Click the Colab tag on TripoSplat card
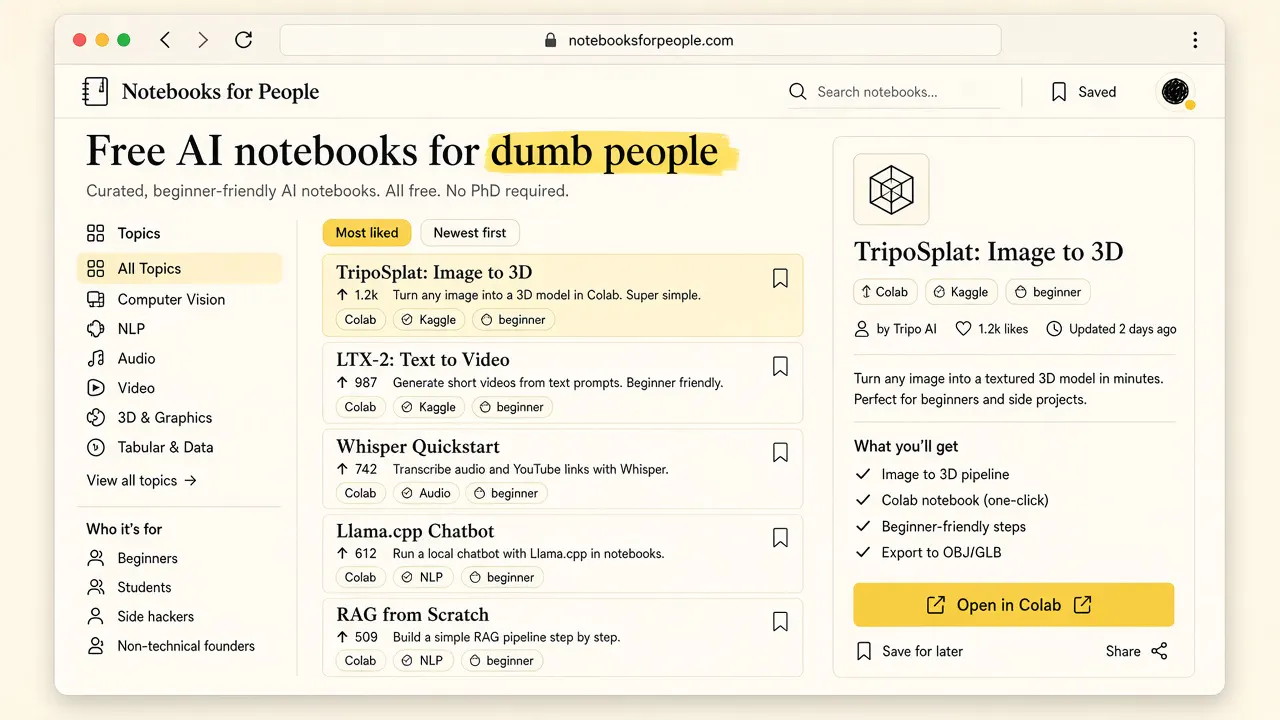The width and height of the screenshot is (1280, 720). click(360, 320)
